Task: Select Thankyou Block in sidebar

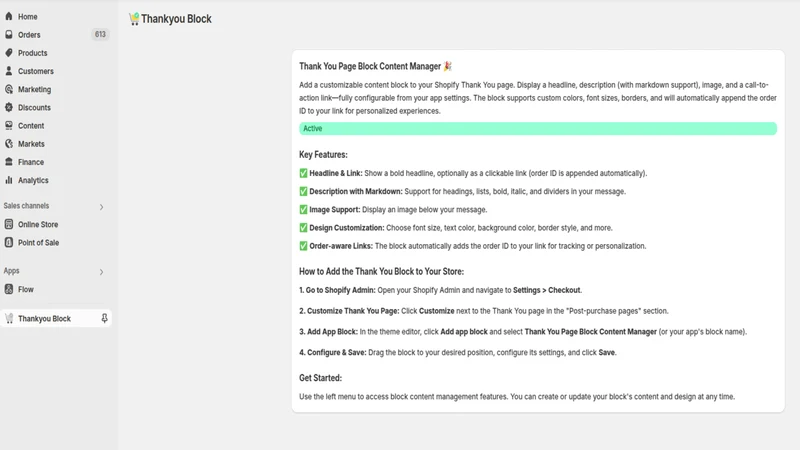Action: click(56, 318)
